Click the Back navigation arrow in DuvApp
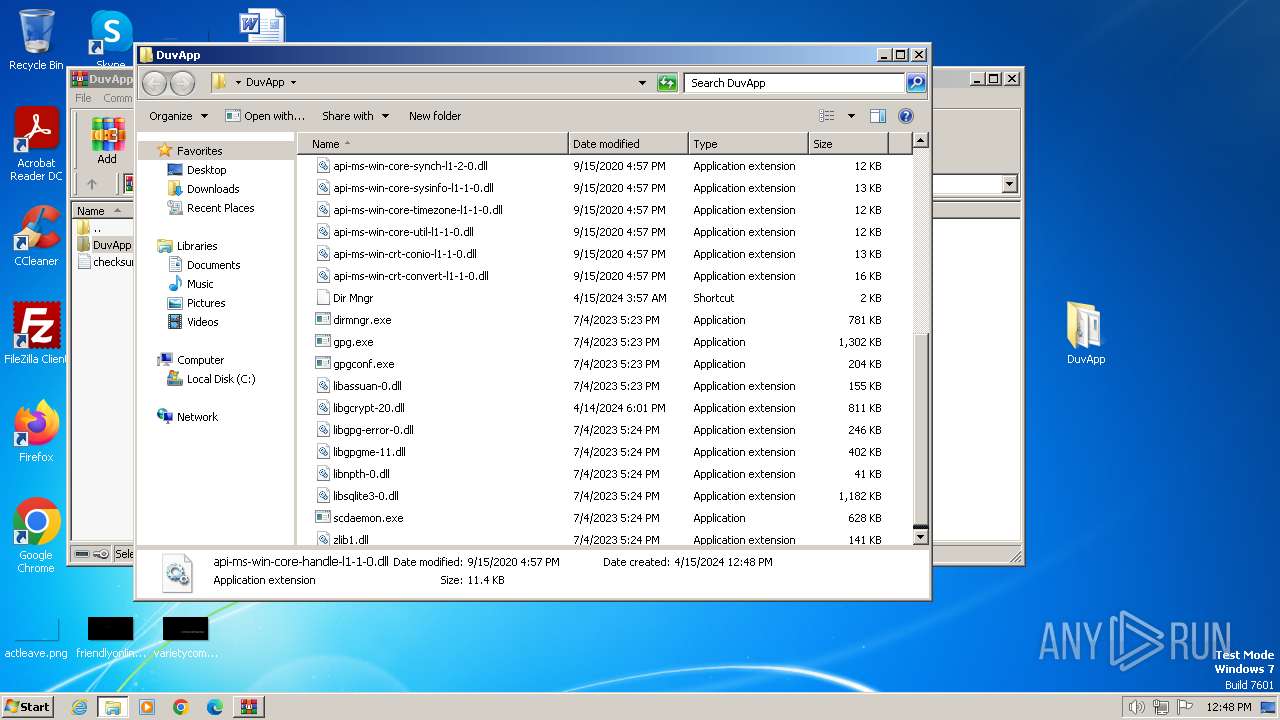1280x720 pixels. click(155, 83)
